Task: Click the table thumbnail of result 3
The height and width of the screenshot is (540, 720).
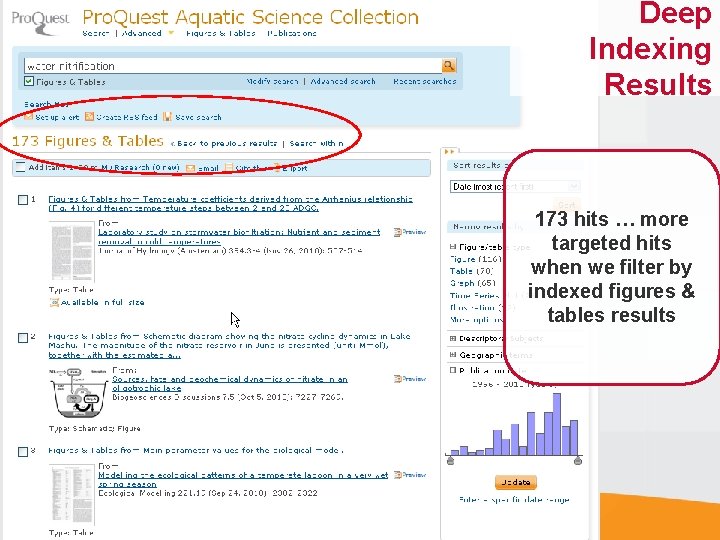Action: point(72,495)
